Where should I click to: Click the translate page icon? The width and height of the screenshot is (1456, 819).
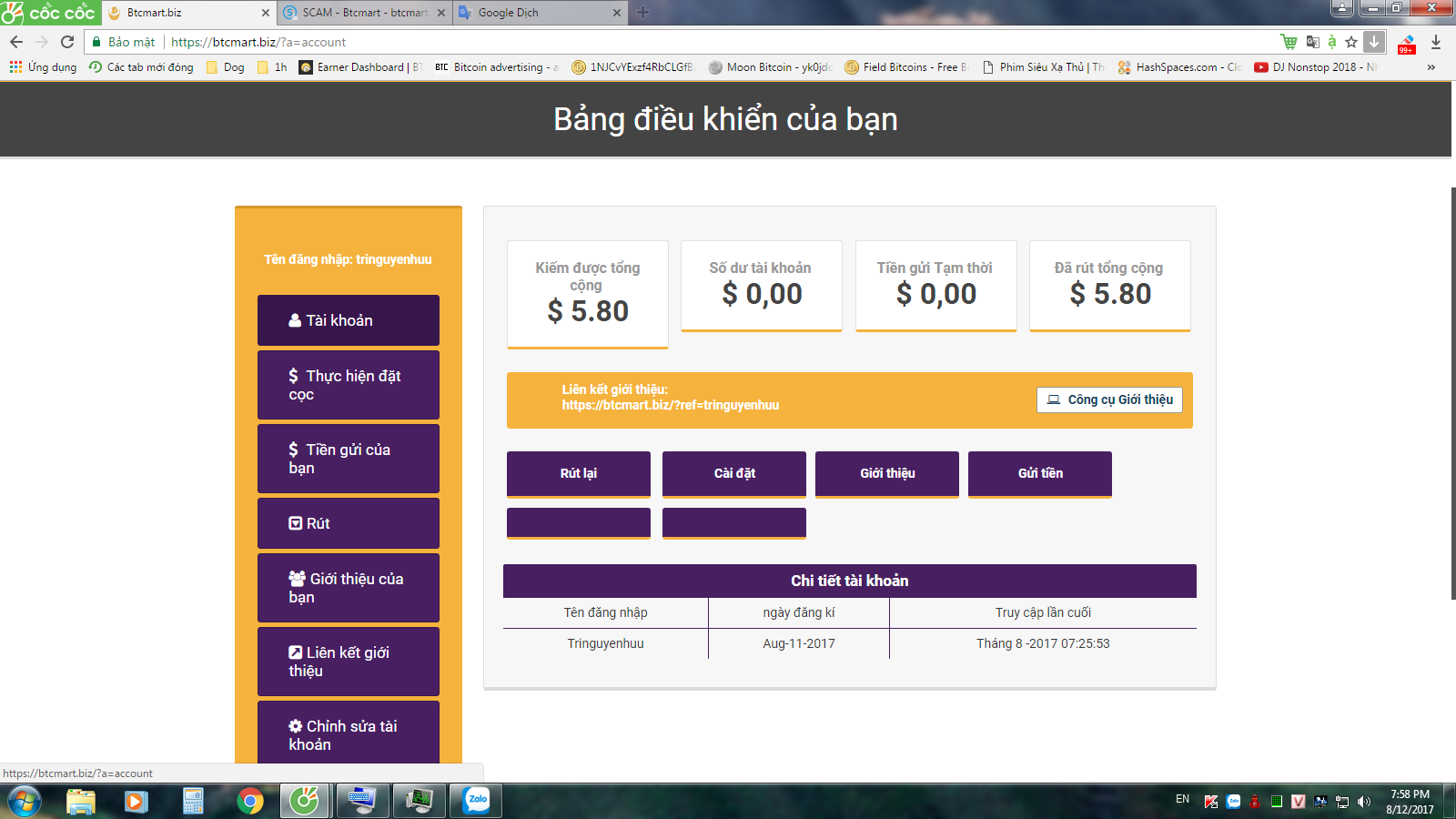pyautogui.click(x=1312, y=42)
